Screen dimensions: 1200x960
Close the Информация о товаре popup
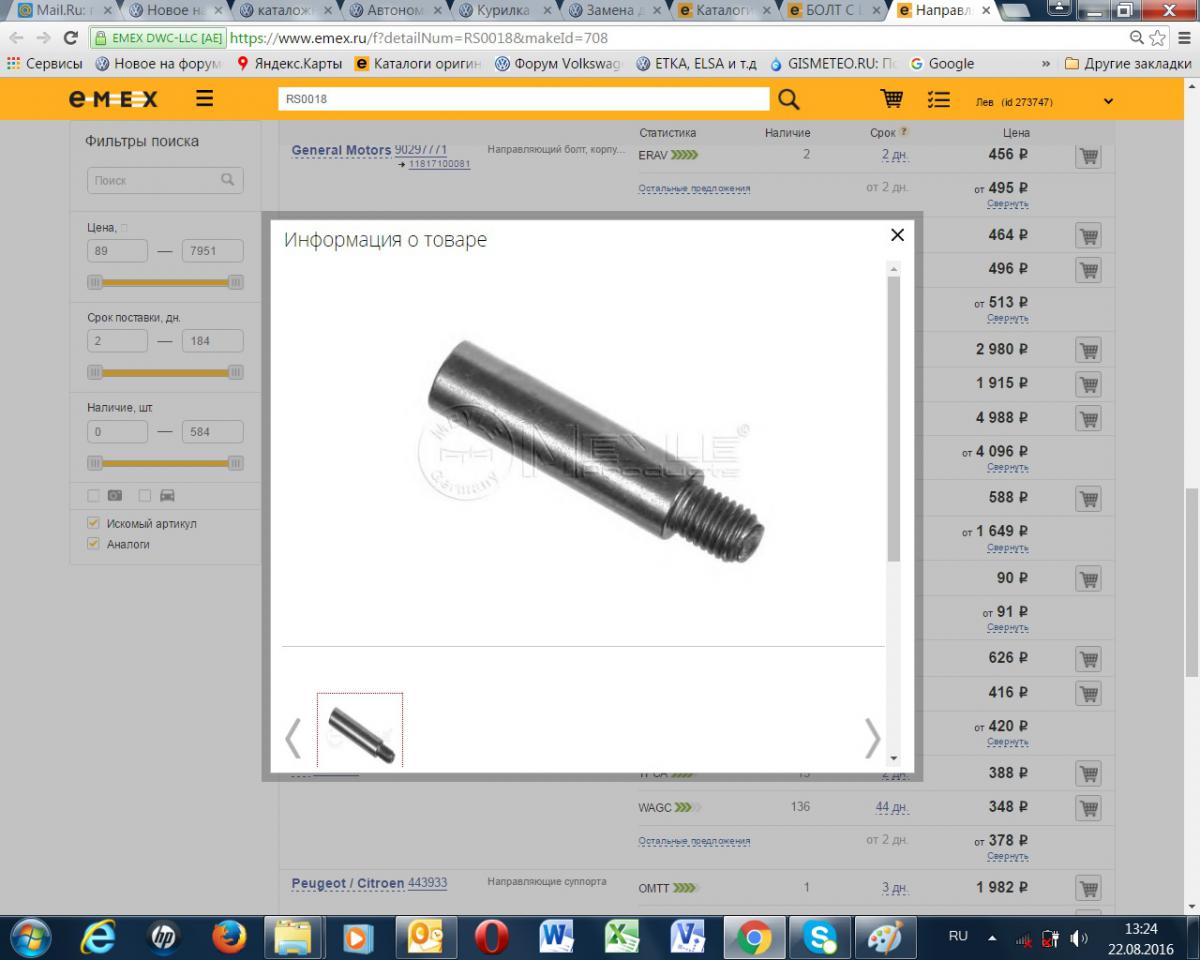tap(897, 235)
